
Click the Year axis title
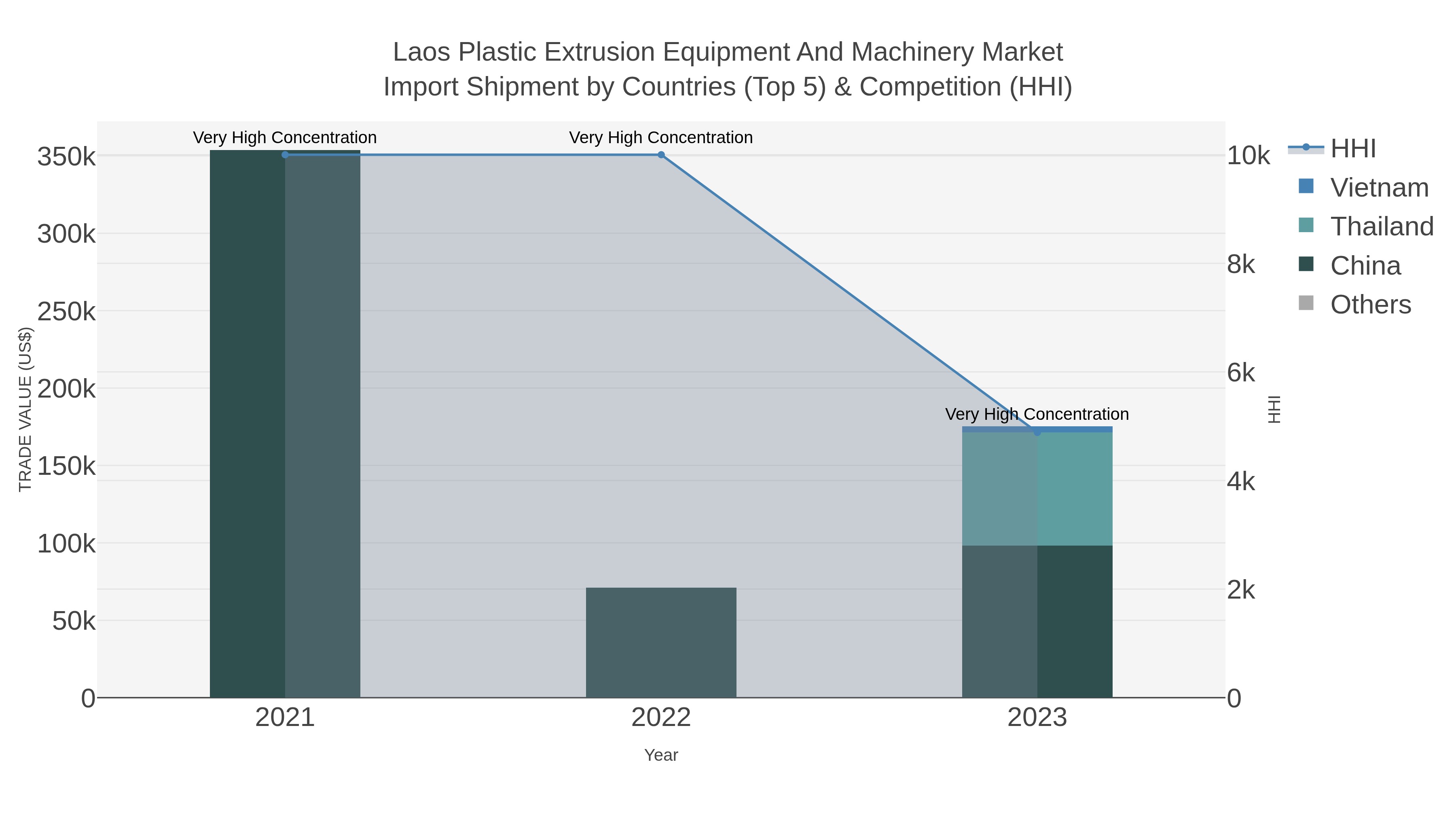(661, 755)
